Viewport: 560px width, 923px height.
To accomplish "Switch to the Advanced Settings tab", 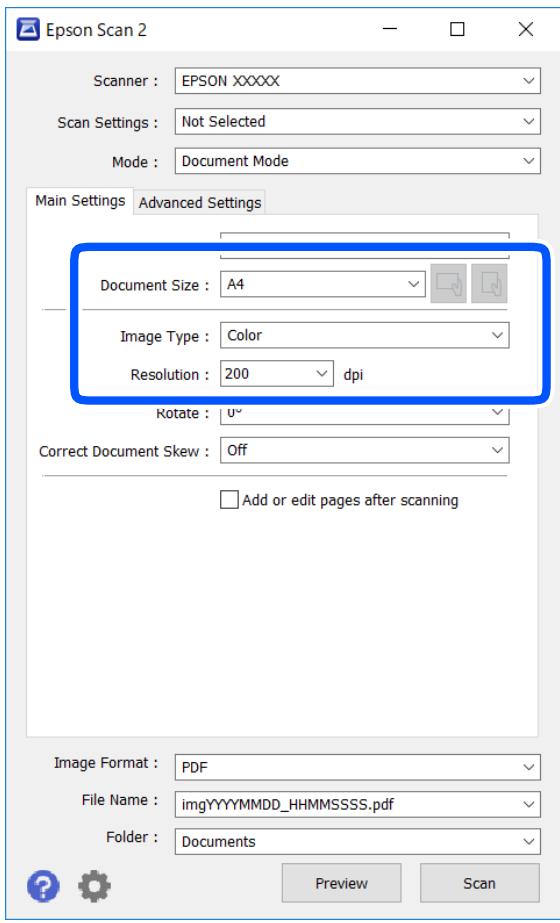I will click(200, 202).
